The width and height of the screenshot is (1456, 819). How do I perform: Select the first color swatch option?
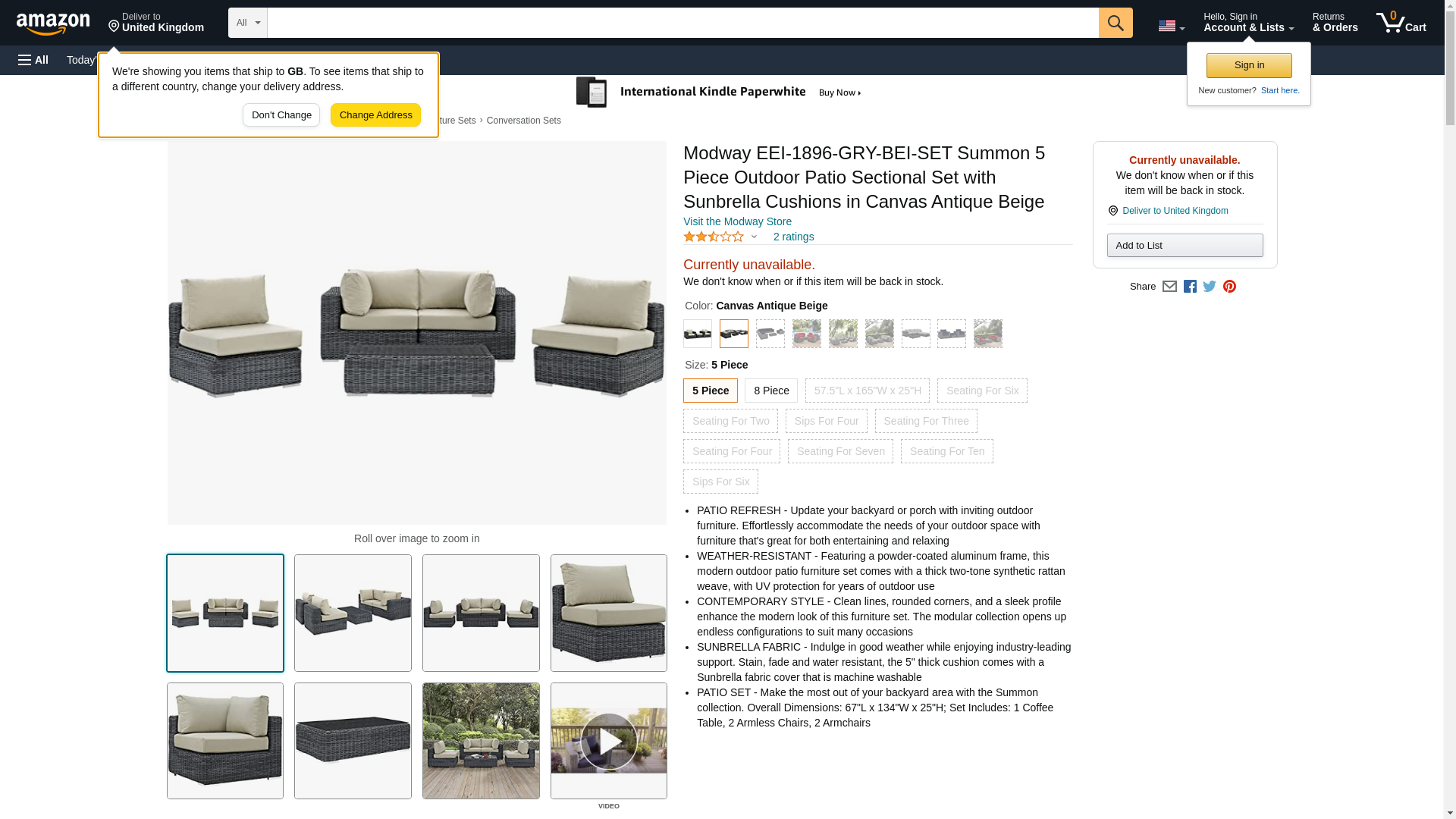pyautogui.click(x=698, y=334)
